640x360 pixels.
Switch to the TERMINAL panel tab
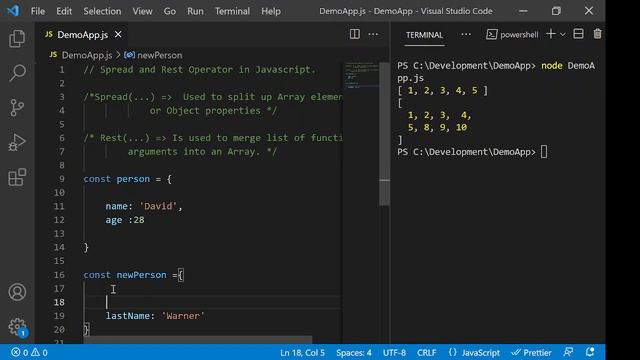pyautogui.click(x=424, y=35)
